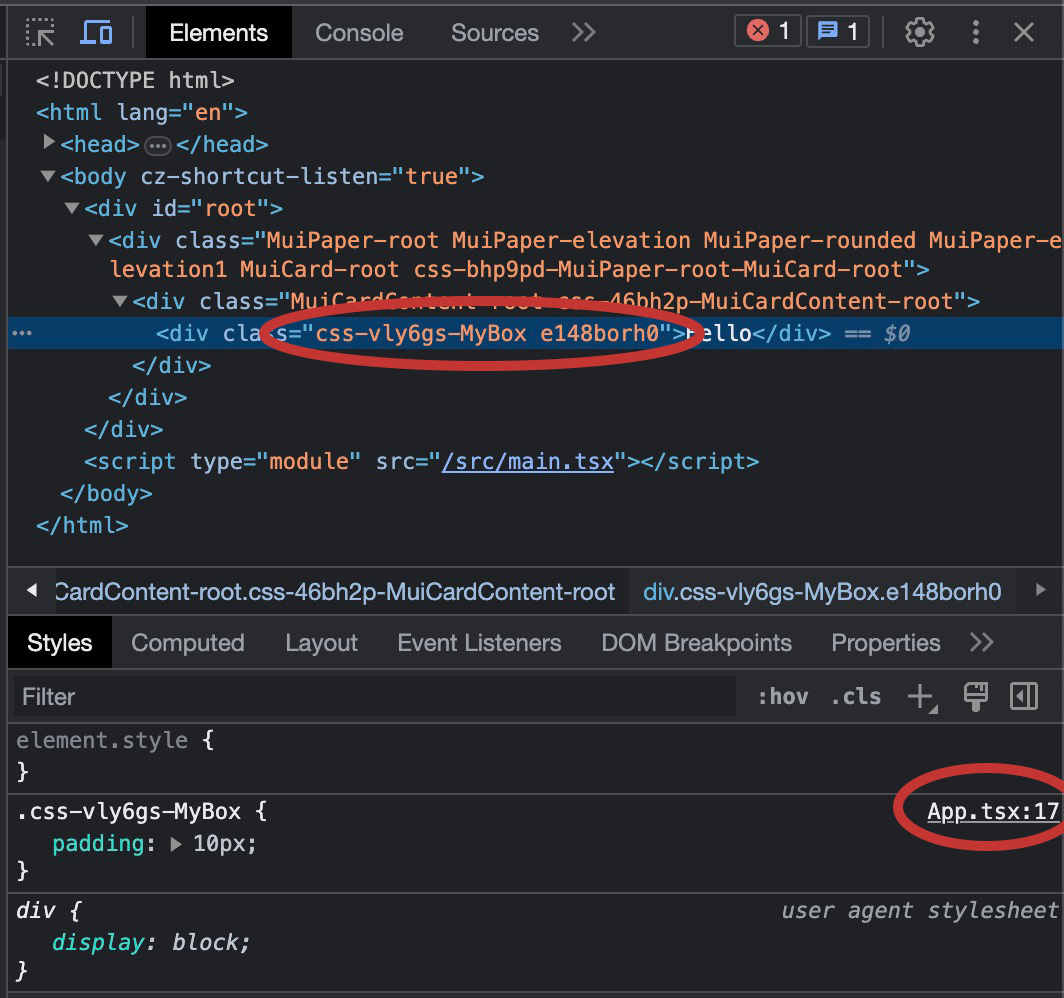The image size is (1064, 998).
Task: Select the html lang="en" element
Action: tap(142, 112)
